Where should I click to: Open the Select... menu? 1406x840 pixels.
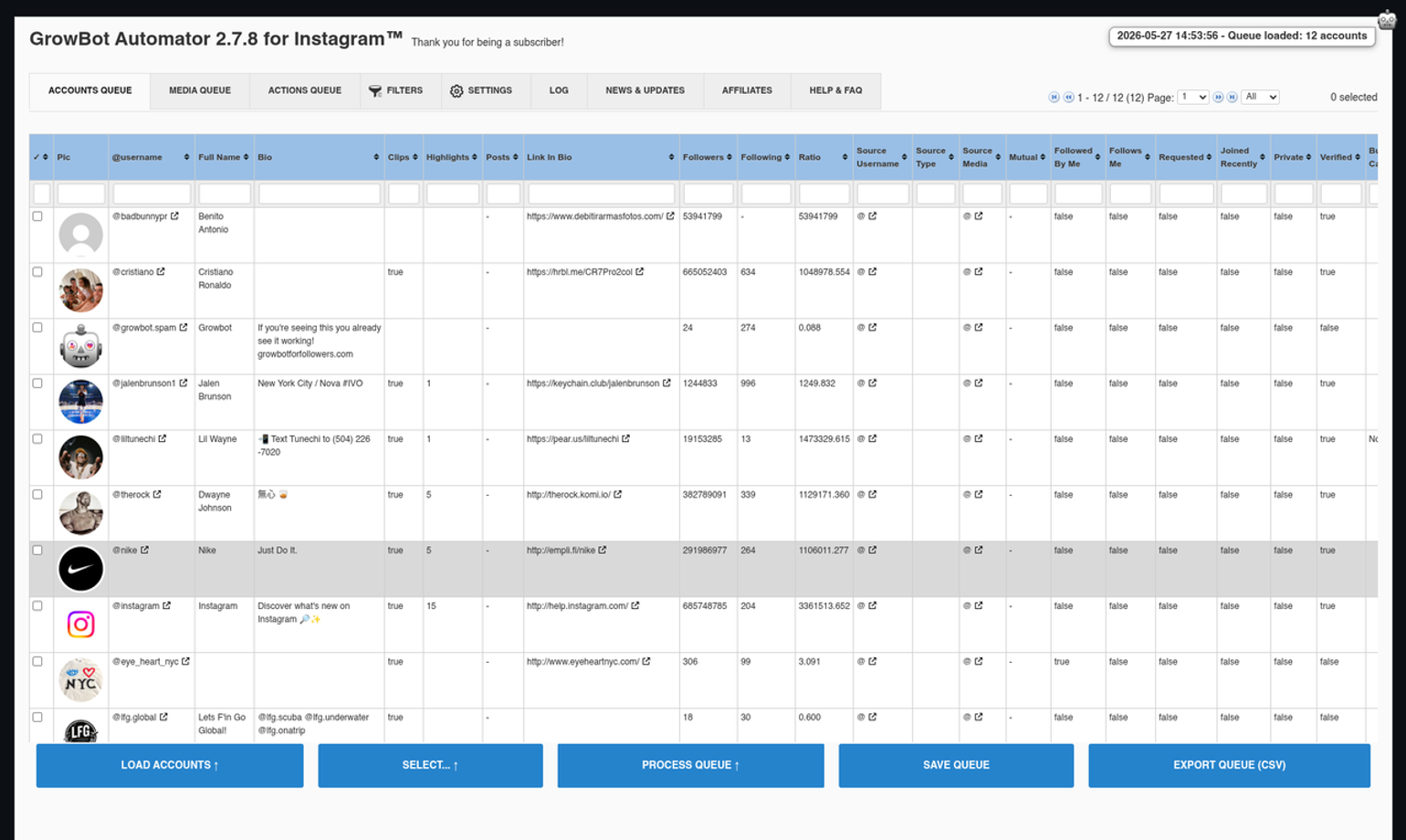pos(430,765)
